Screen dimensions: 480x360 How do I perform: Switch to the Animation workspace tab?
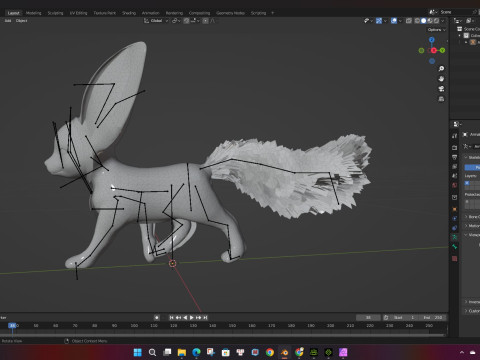[151, 13]
